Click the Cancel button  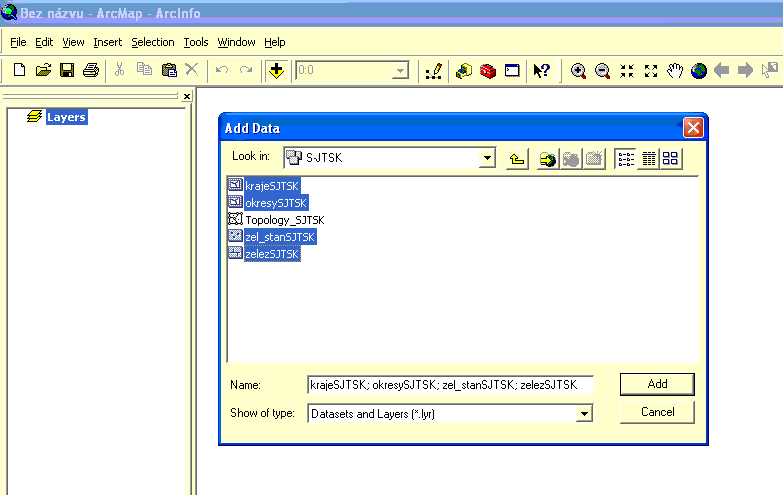657,412
